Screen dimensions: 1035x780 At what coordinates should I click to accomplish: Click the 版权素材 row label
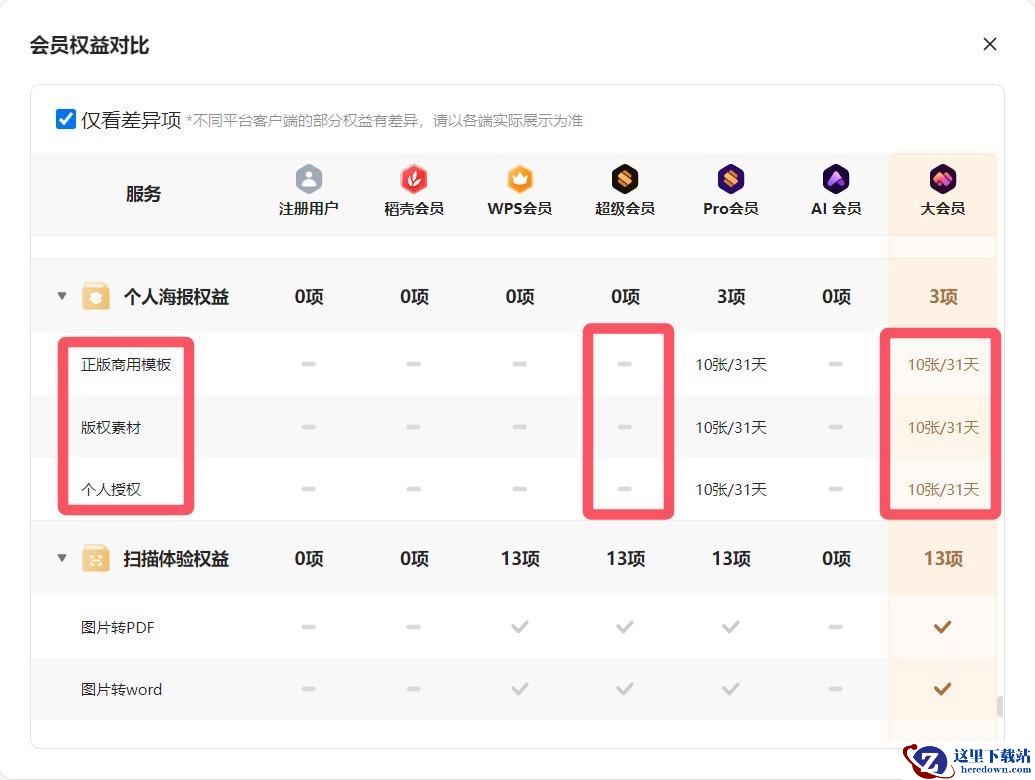tap(111, 427)
